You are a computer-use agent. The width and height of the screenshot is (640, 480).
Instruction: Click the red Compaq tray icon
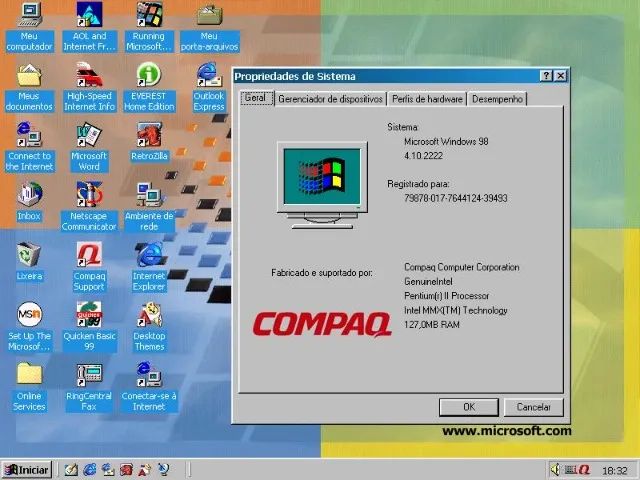(x=584, y=469)
